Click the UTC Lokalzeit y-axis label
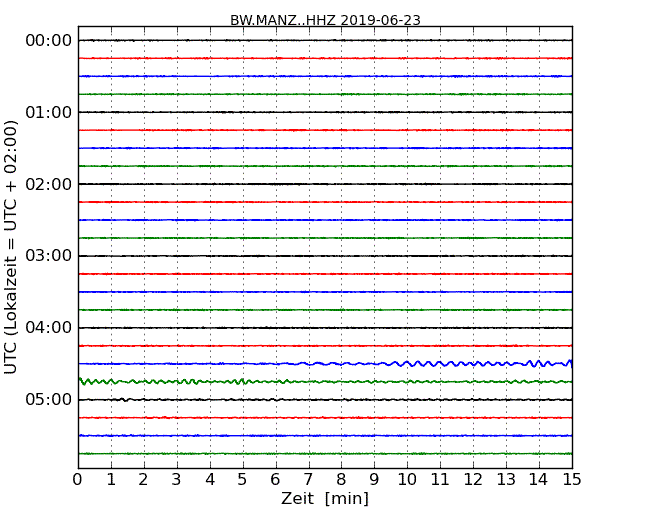650x520 pixels. click(x=11, y=247)
